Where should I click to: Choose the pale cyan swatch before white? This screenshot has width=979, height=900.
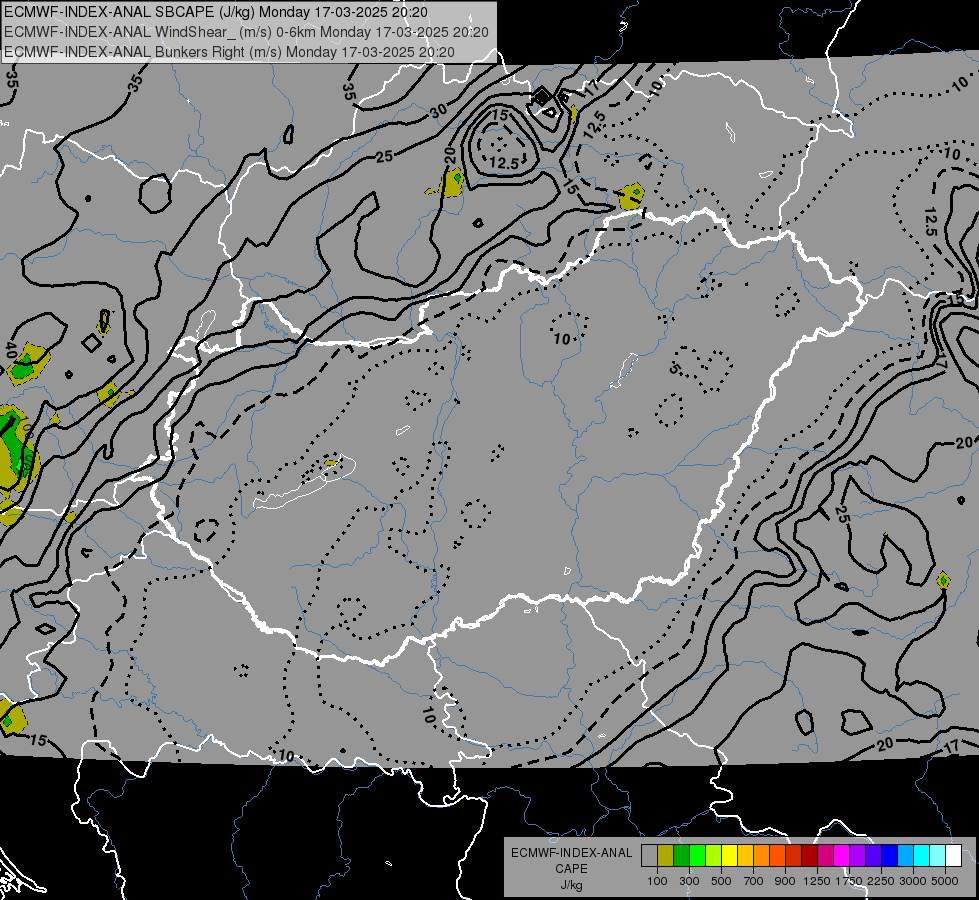[937, 856]
